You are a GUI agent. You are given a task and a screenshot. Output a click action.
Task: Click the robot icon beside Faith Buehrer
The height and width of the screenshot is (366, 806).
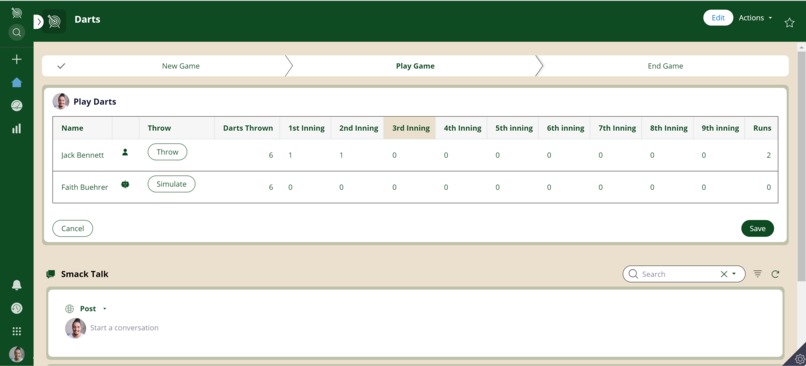[125, 184]
